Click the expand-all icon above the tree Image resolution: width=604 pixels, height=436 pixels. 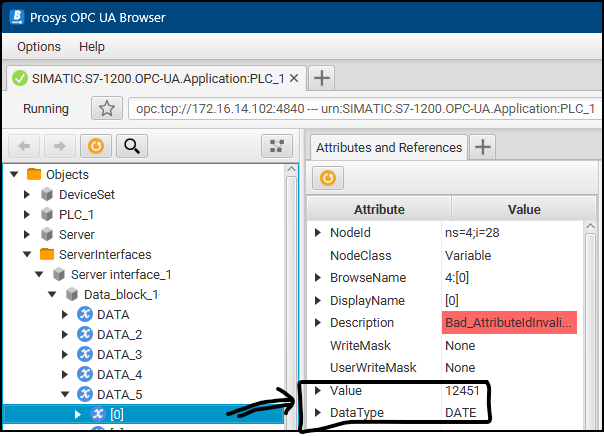276,147
